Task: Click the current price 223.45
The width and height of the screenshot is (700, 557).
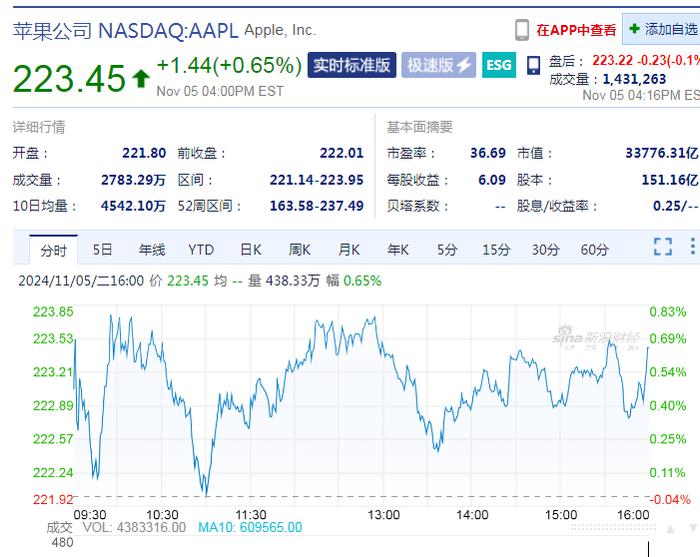Action: pos(69,79)
